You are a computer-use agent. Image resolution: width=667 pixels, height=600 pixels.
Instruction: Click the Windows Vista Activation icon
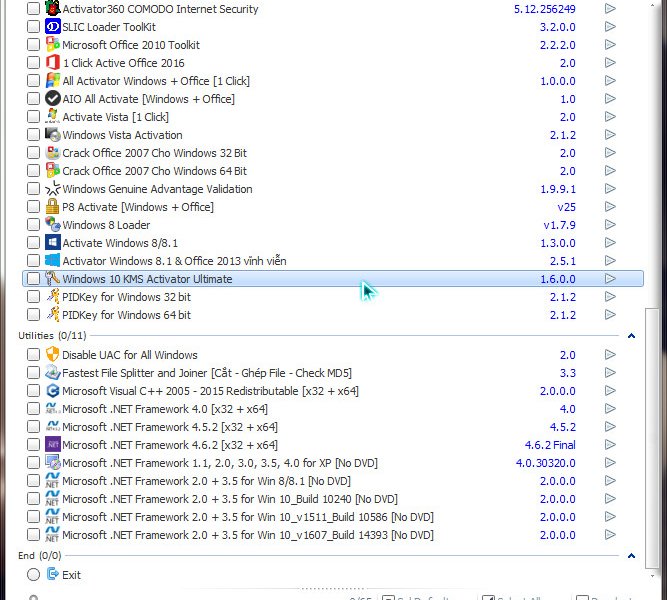pos(53,134)
